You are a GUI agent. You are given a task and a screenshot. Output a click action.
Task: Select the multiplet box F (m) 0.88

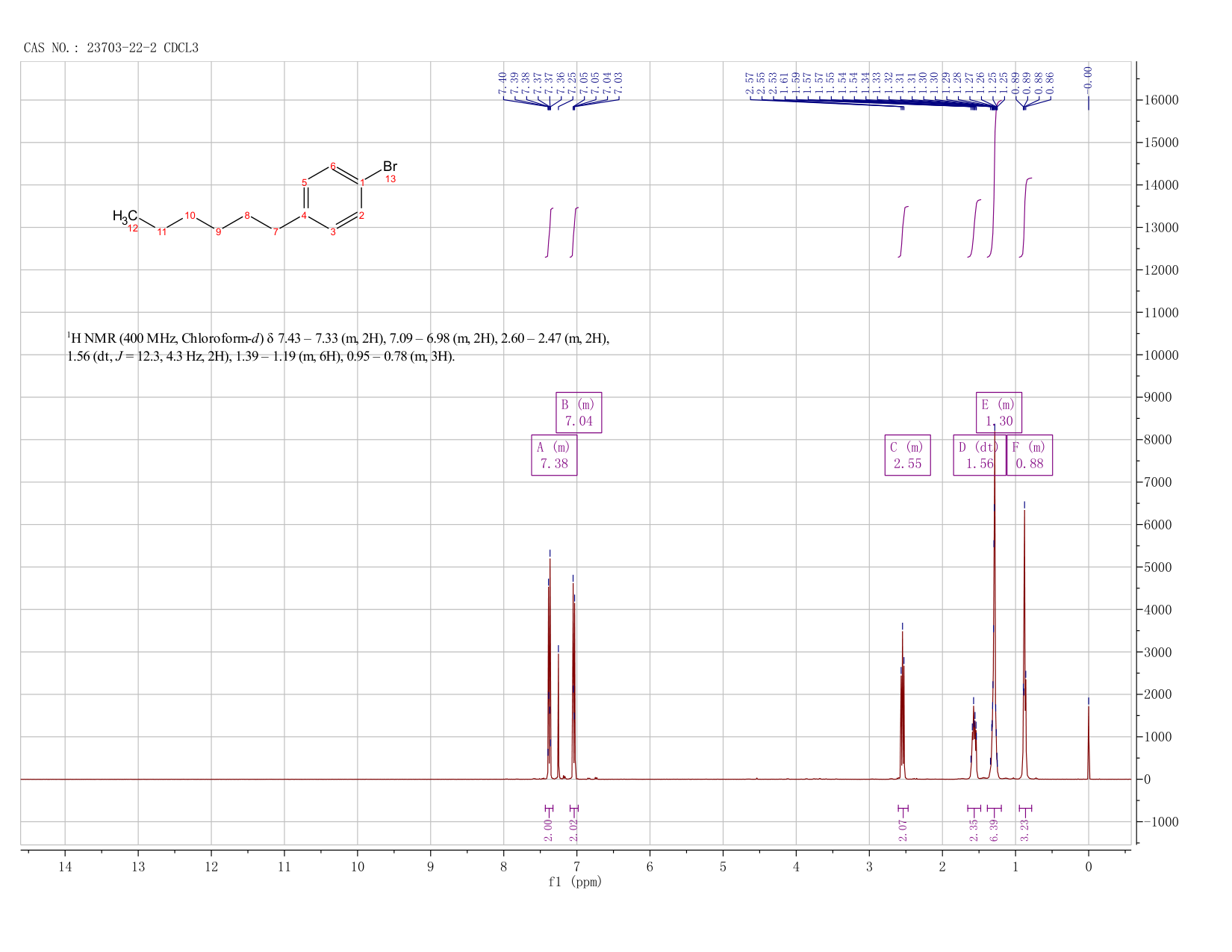pyautogui.click(x=1030, y=455)
